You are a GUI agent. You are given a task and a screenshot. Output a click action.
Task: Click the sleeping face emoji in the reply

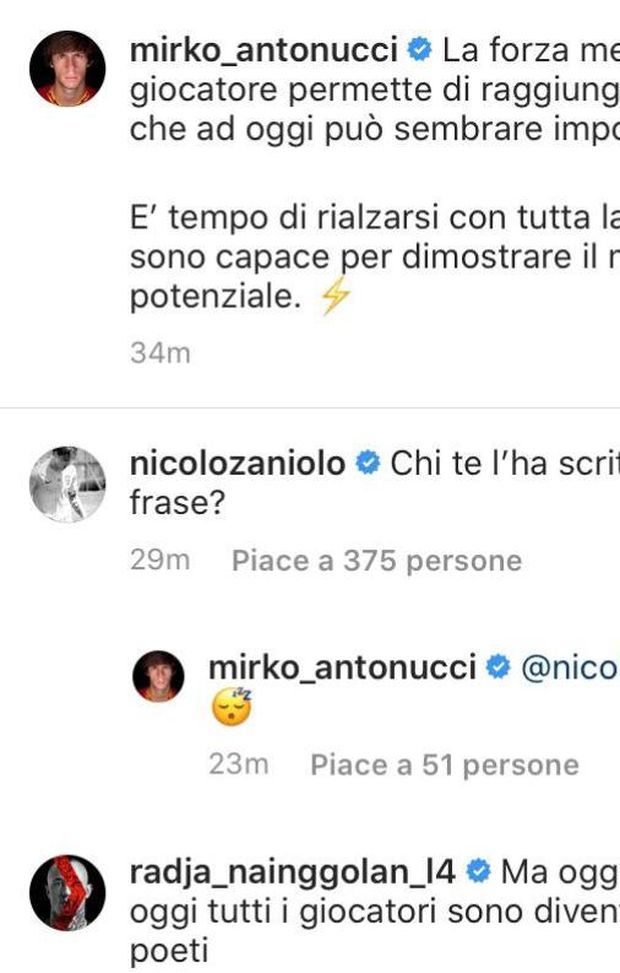(x=232, y=708)
